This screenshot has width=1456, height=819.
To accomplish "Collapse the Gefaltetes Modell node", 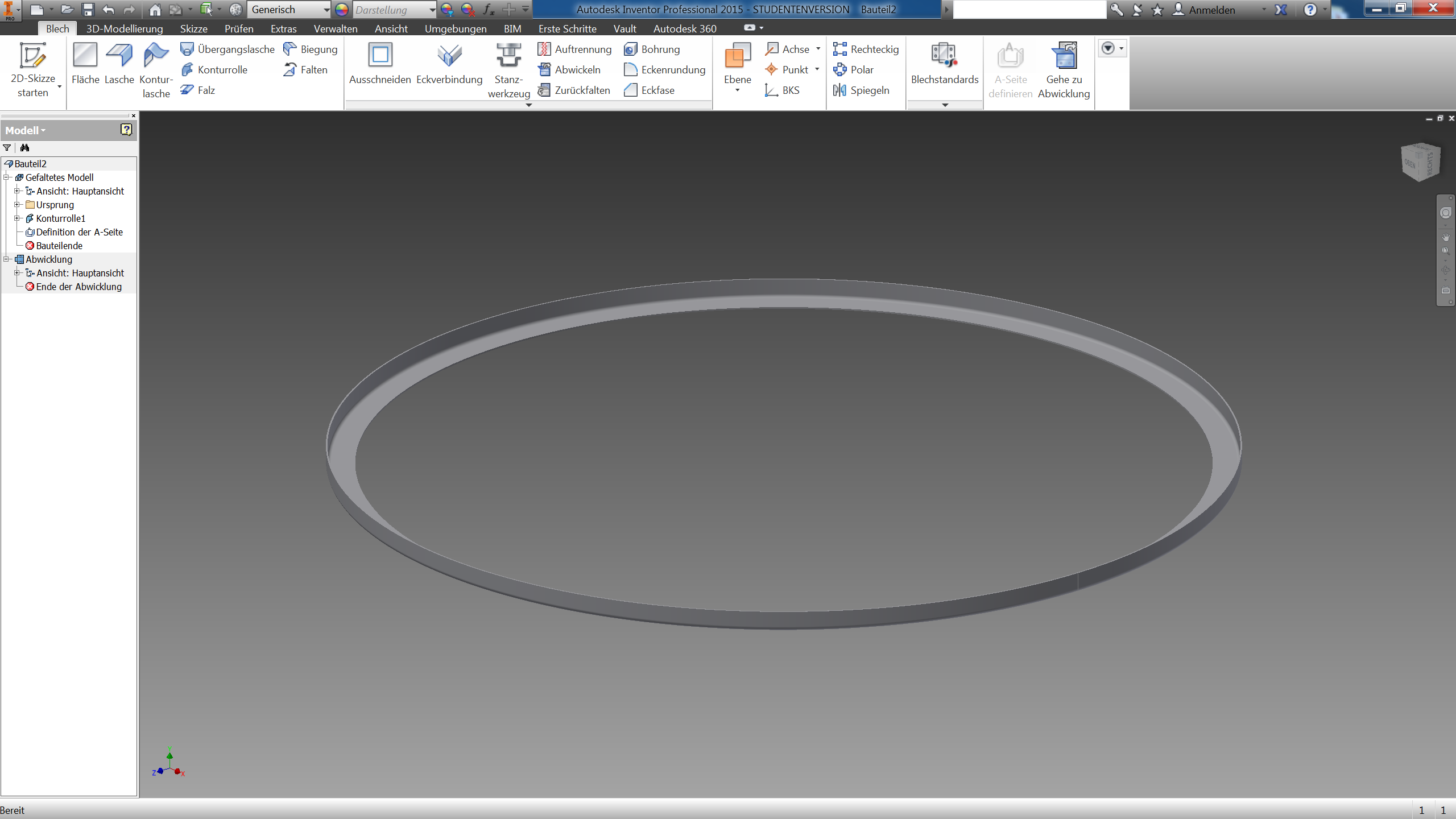I will click(x=7, y=177).
